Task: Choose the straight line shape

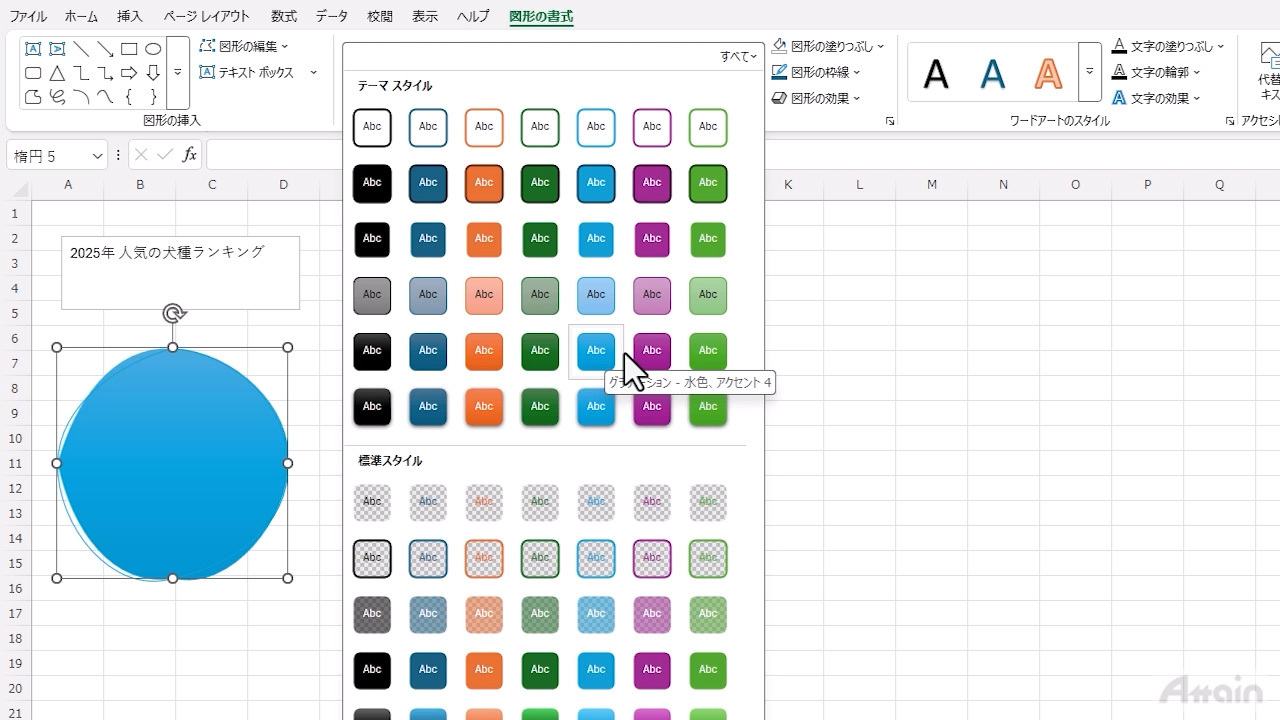Action: (81, 49)
